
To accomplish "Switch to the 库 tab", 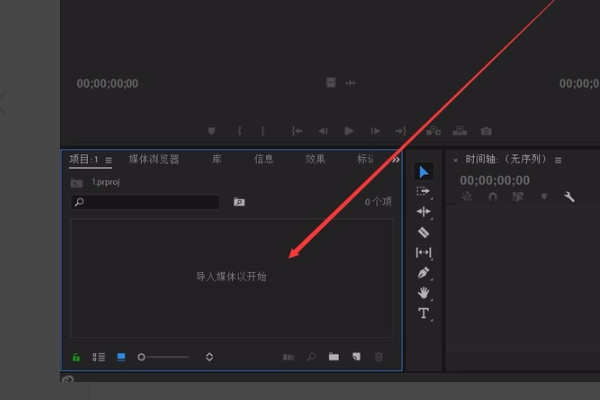I will tap(217, 159).
